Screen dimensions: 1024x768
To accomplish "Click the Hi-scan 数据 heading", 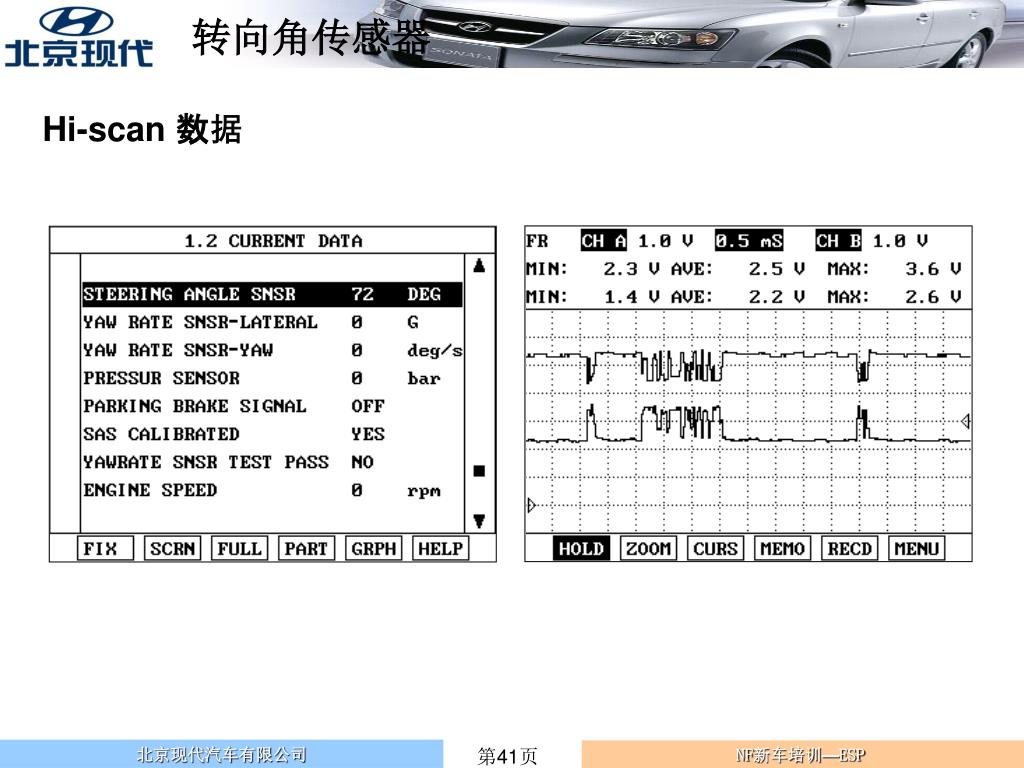I will pyautogui.click(x=142, y=129).
